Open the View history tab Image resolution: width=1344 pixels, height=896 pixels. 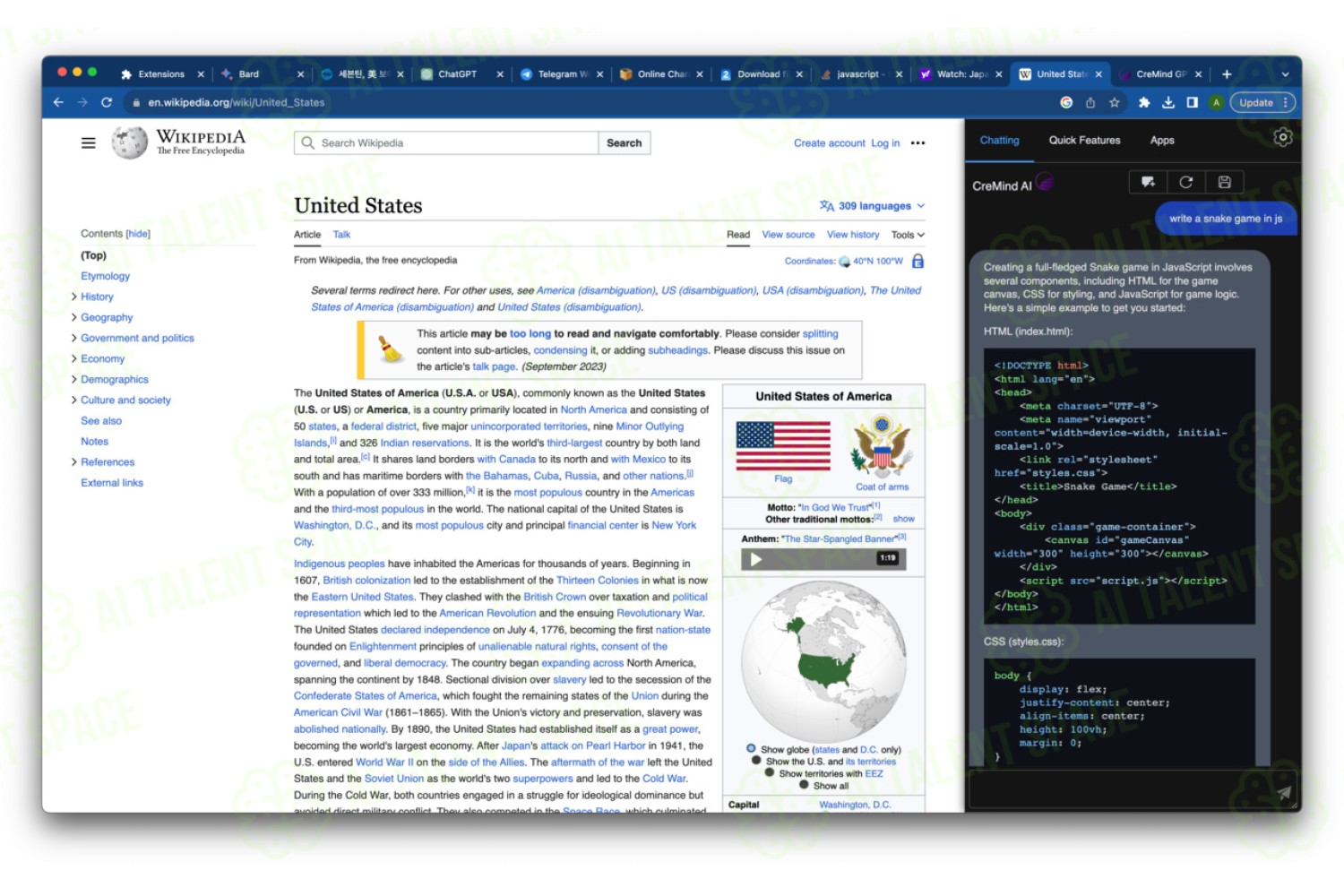click(x=853, y=235)
